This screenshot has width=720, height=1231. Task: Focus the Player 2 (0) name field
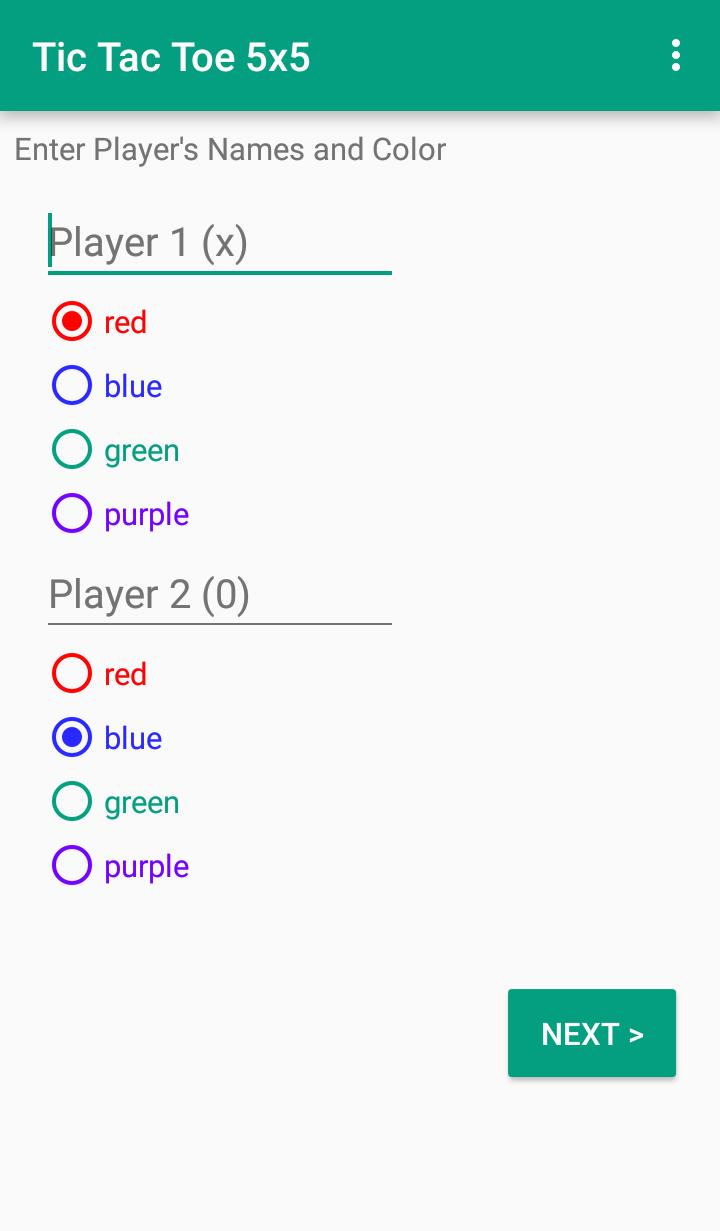220,595
